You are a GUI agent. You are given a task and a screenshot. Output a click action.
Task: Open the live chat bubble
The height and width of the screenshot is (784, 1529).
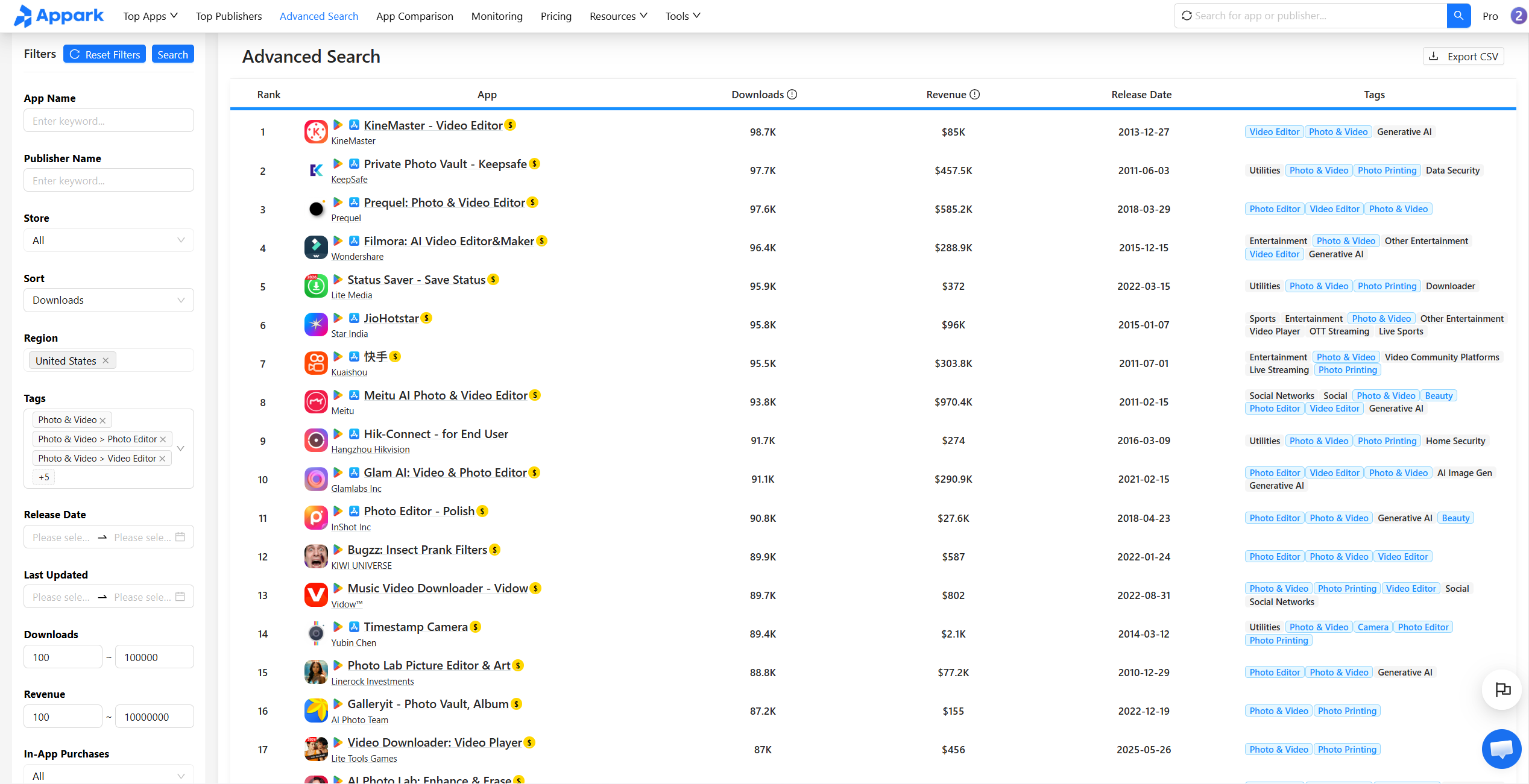click(x=1501, y=749)
